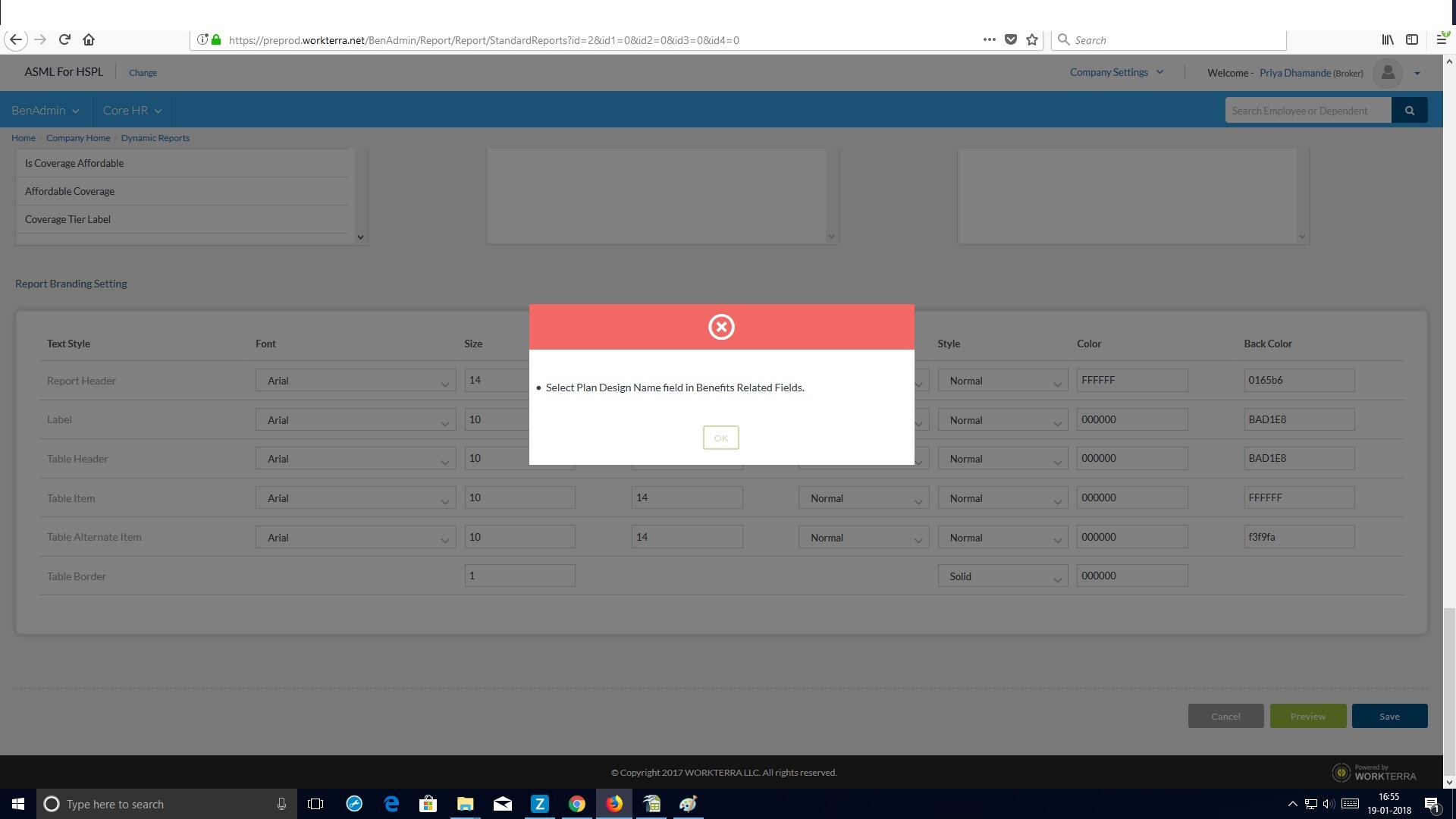Bookmark page using star icon
This screenshot has height=819, width=1456.
1032,39
